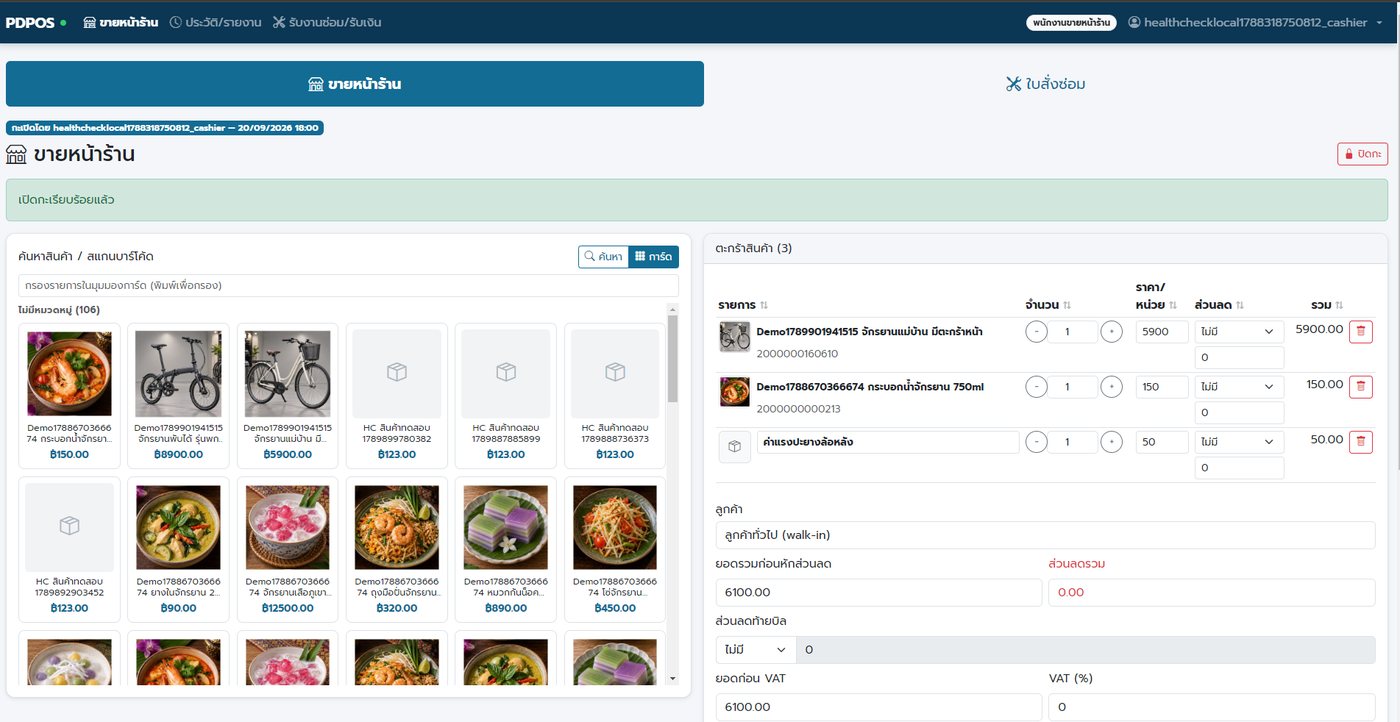Click box placeholder icon beside ค่าแรงปะยางล้อหลัง
The height and width of the screenshot is (722, 1400).
tap(735, 447)
